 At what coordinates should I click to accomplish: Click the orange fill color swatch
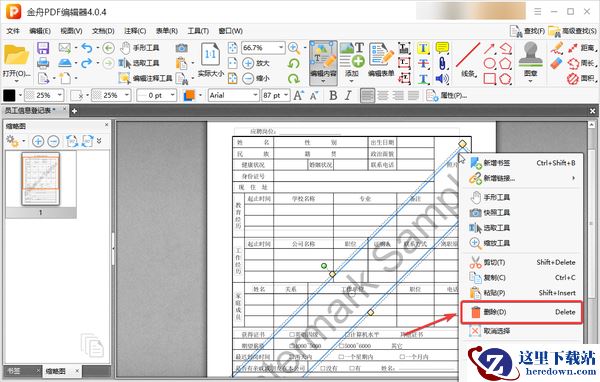pyautogui.click(x=189, y=95)
